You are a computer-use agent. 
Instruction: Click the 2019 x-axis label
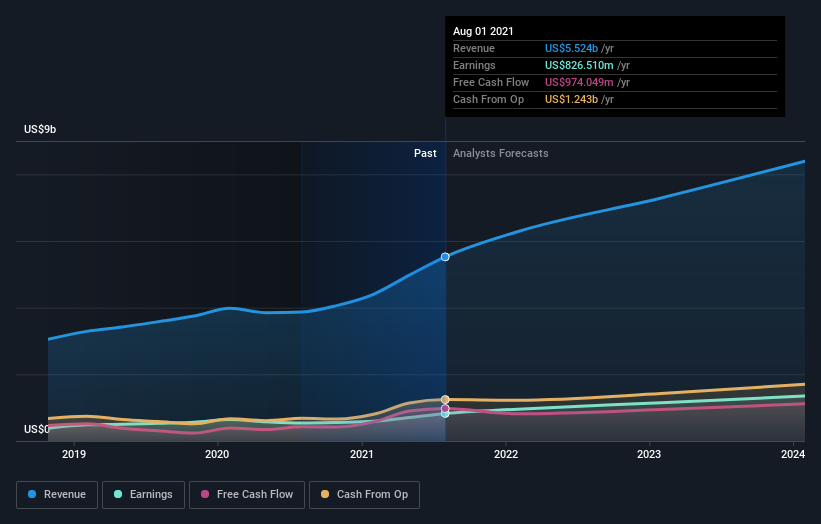[x=74, y=454]
